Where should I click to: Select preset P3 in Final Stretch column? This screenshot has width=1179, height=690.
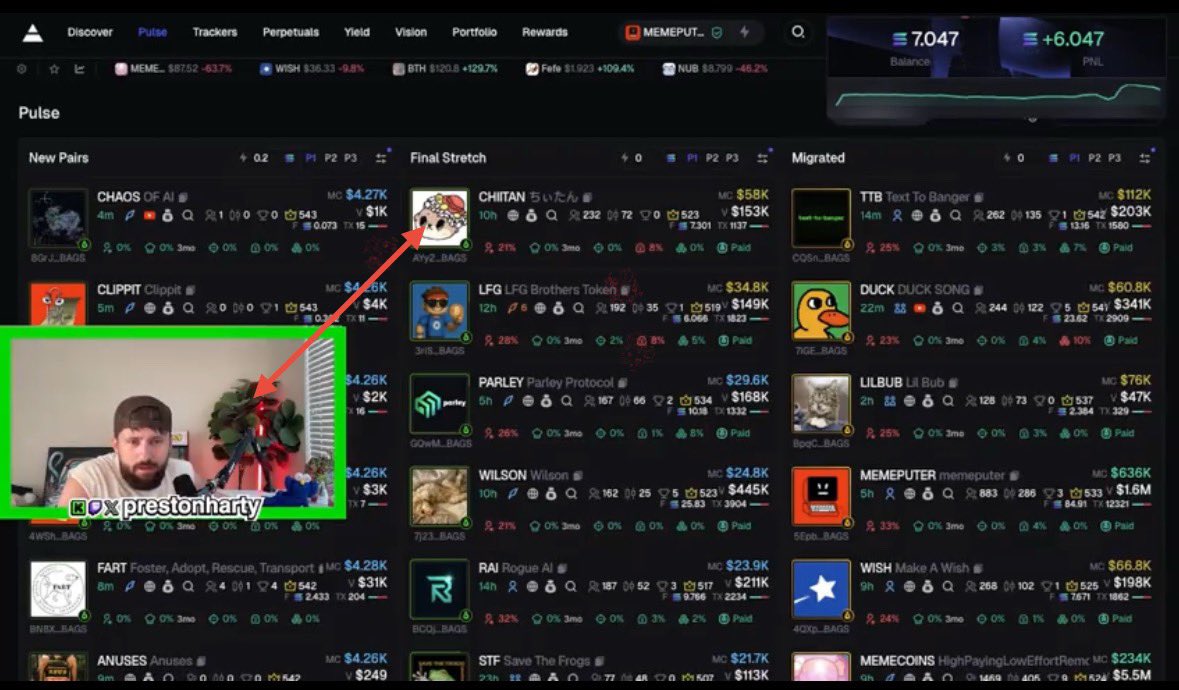pos(732,158)
